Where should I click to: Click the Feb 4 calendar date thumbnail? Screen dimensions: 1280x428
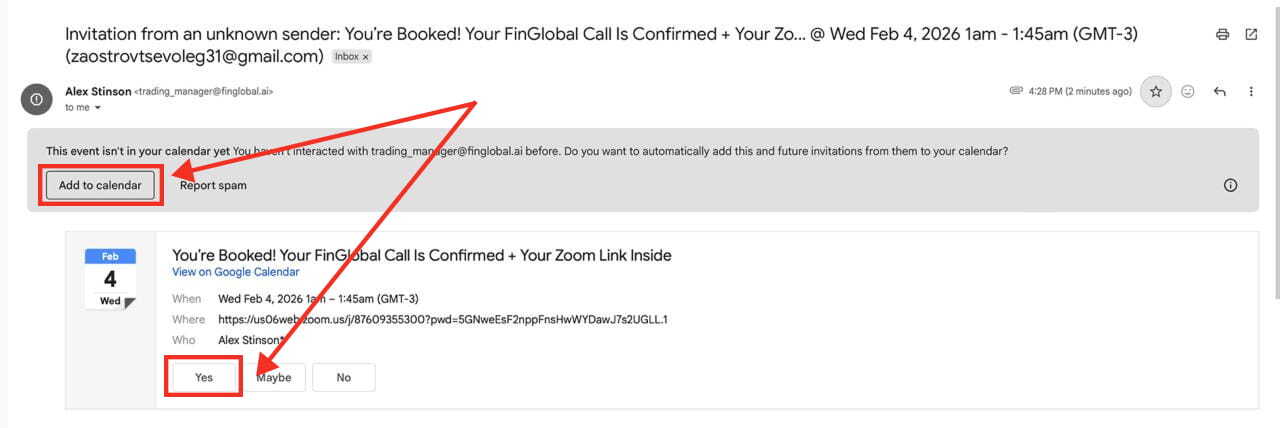coord(110,279)
